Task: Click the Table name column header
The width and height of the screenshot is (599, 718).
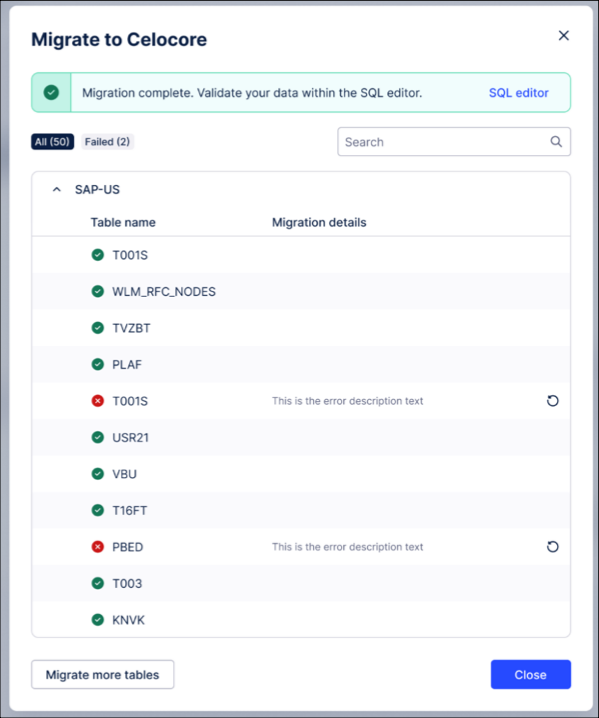Action: (123, 223)
